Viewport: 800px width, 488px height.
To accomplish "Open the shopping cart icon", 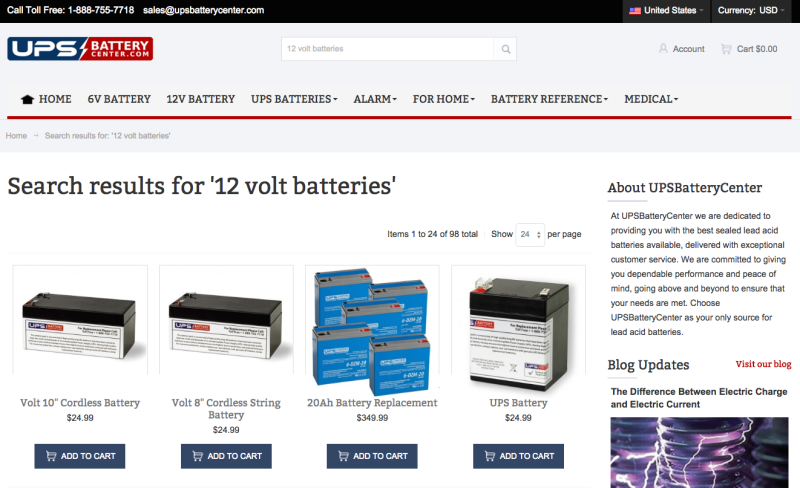I will 726,48.
